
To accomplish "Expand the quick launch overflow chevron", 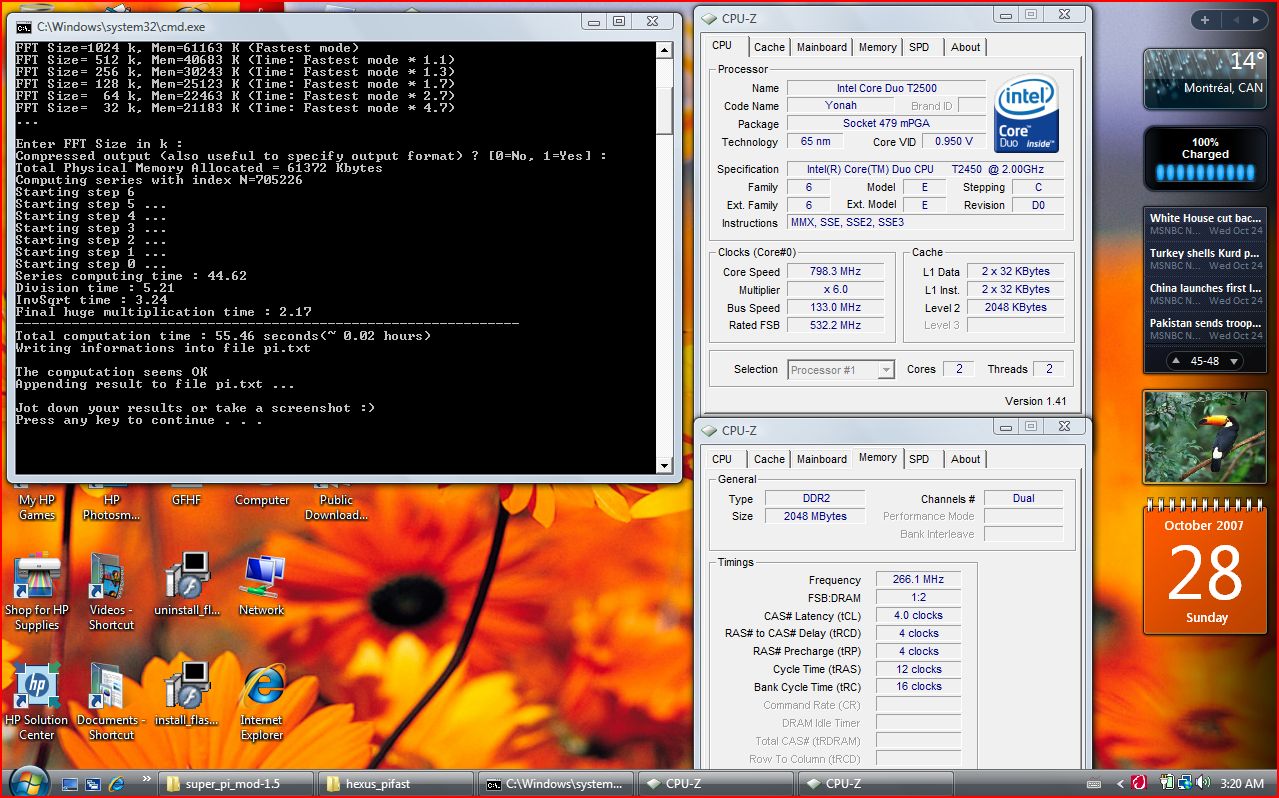I will 148,777.
